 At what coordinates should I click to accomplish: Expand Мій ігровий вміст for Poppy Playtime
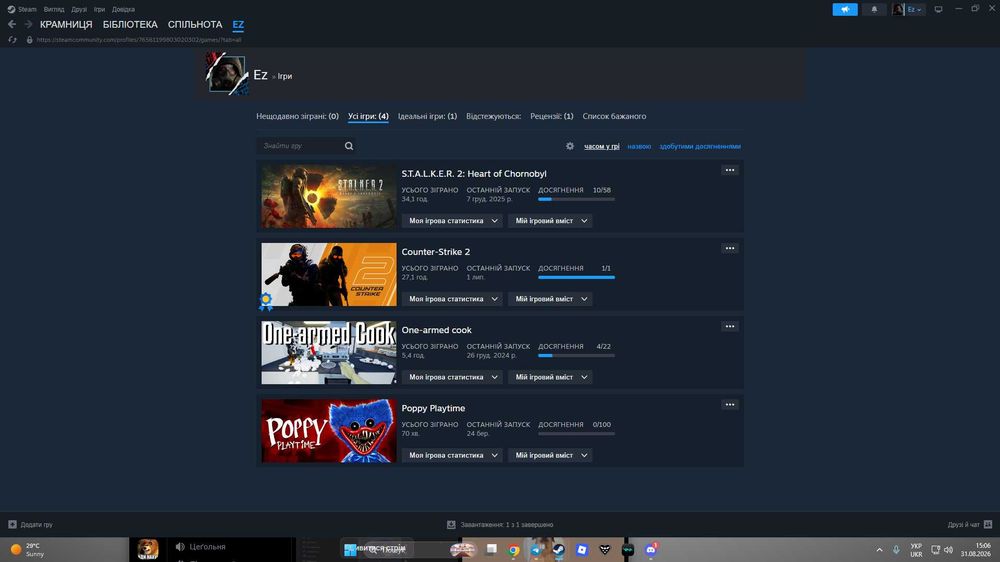550,455
